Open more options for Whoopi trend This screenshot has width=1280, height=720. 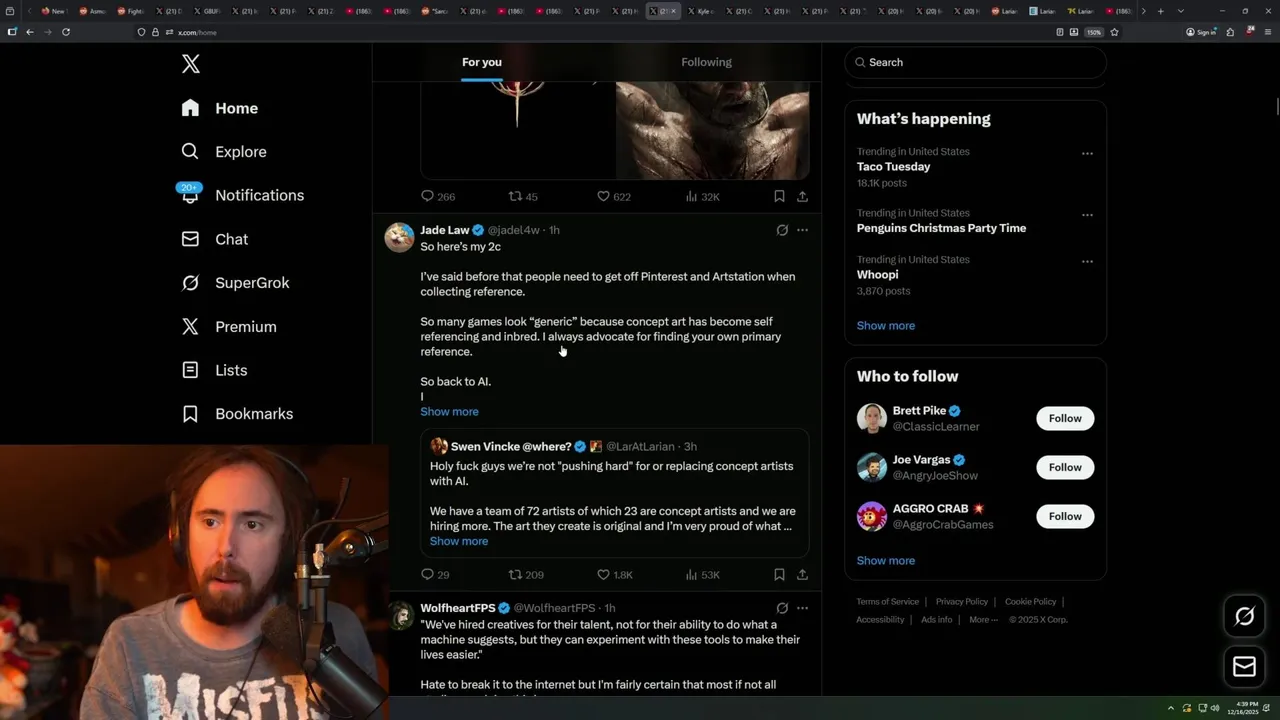click(1087, 262)
